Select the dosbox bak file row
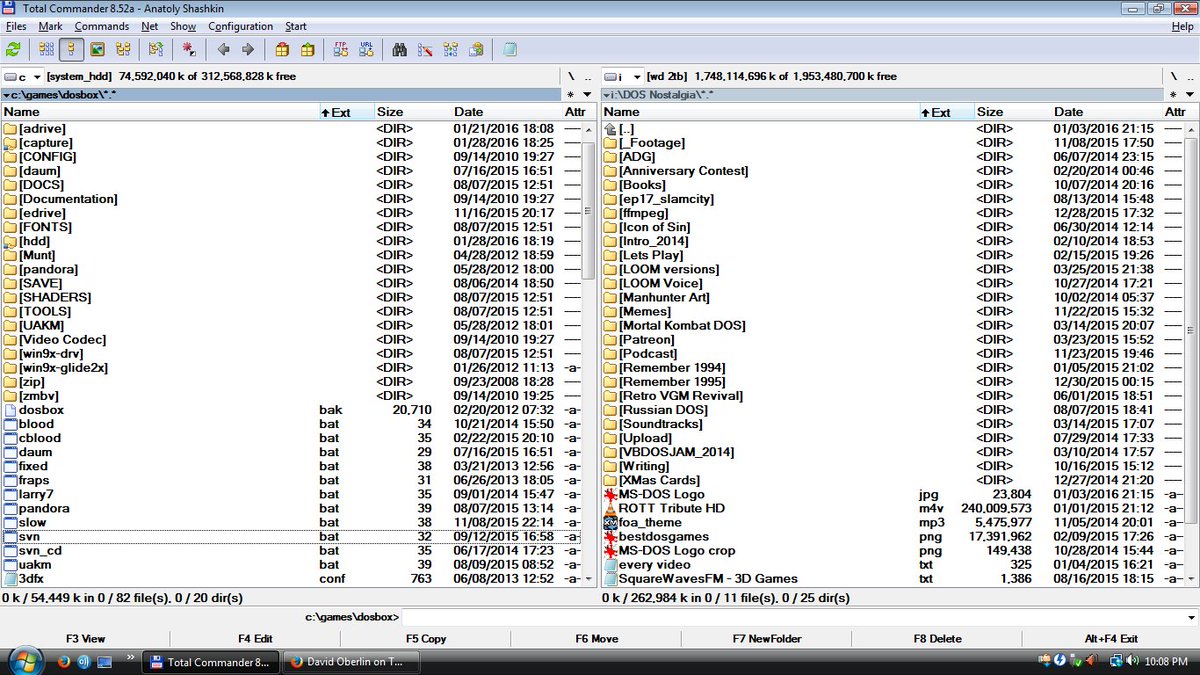The height and width of the screenshot is (675, 1200). 292,410
